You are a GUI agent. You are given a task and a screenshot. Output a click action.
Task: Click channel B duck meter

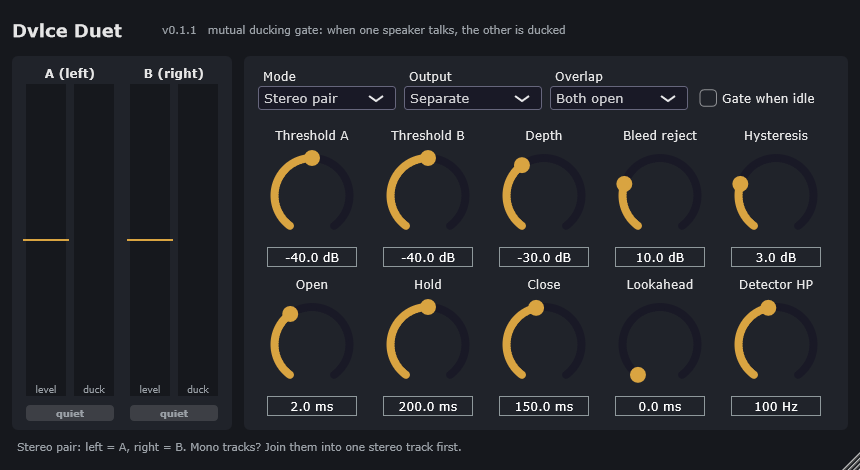(197, 240)
